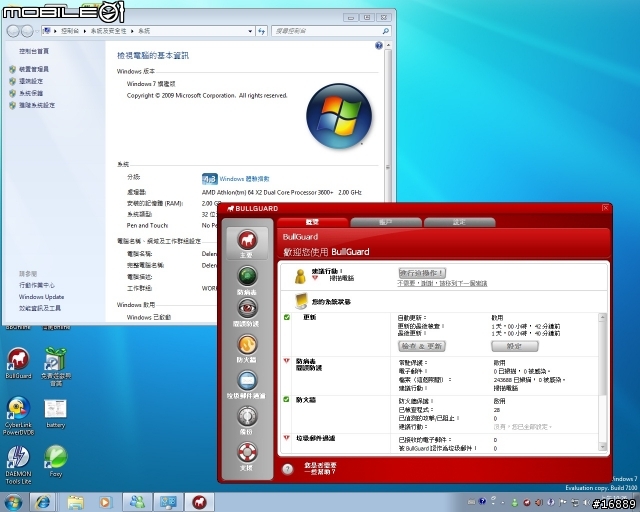Open Windows Explorer folder on the taskbar
This screenshot has height=512, width=640.
(x=76, y=502)
